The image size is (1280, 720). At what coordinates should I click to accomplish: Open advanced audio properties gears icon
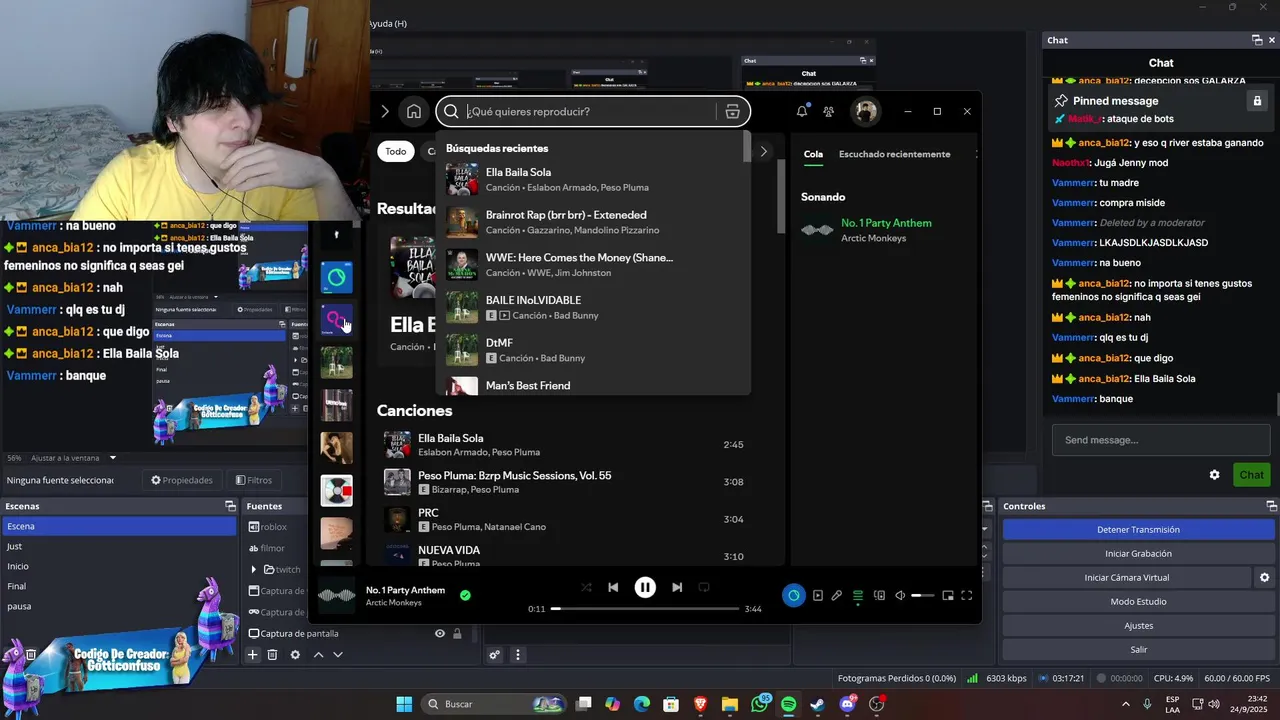[x=494, y=655]
